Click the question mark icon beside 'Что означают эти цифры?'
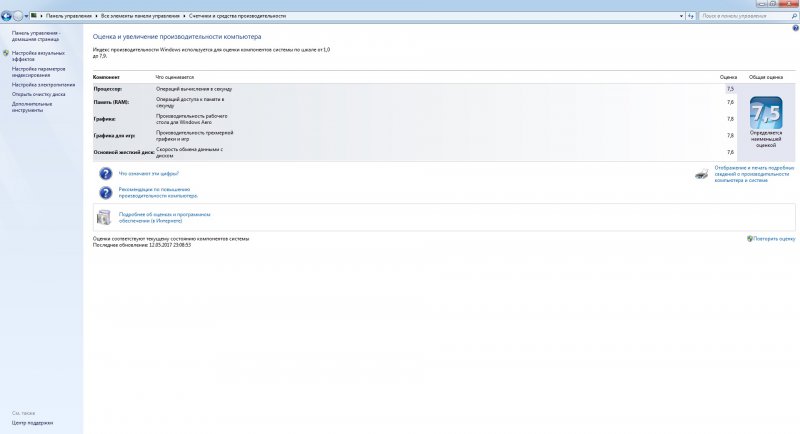 point(105,173)
